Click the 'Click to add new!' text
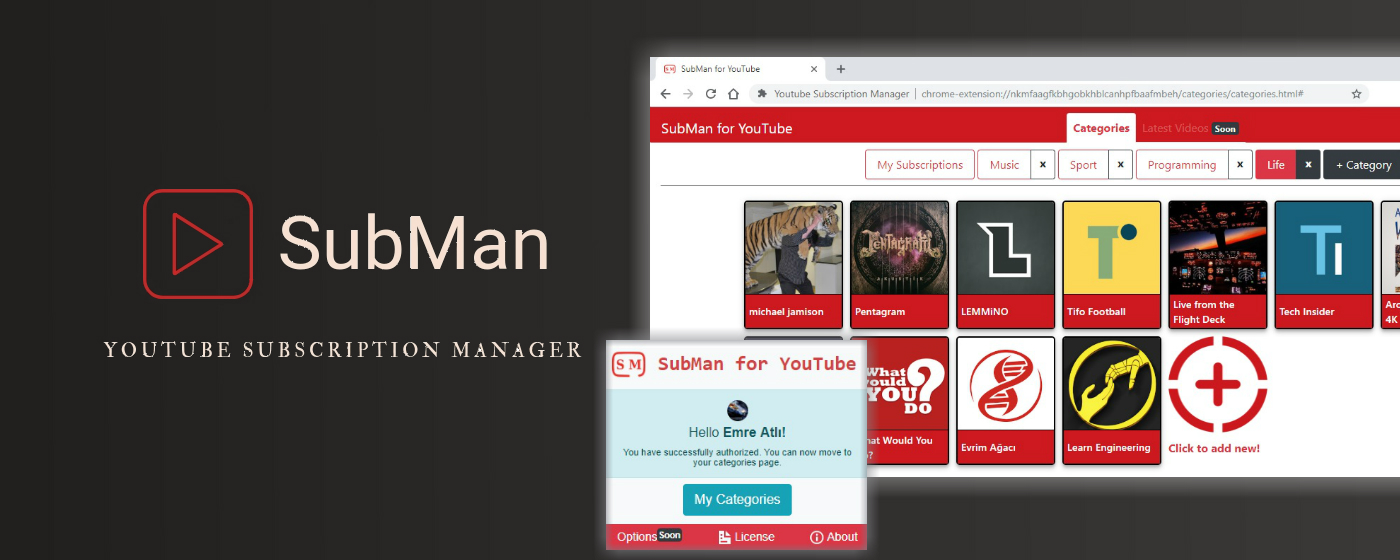Image resolution: width=1400 pixels, height=560 pixels. pos(1214,449)
